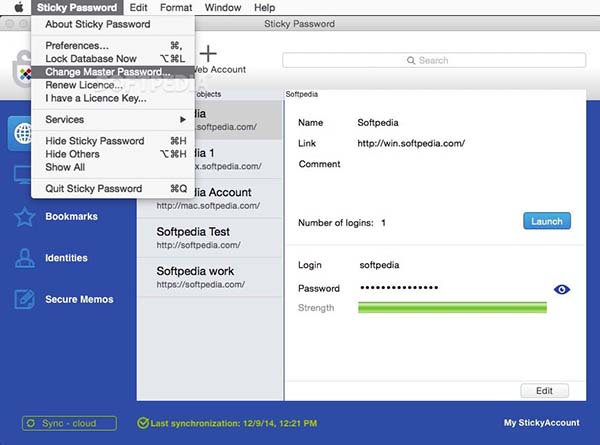This screenshot has width=600, height=445.
Task: Click the green synchronization checkmark icon
Action: coord(143,423)
